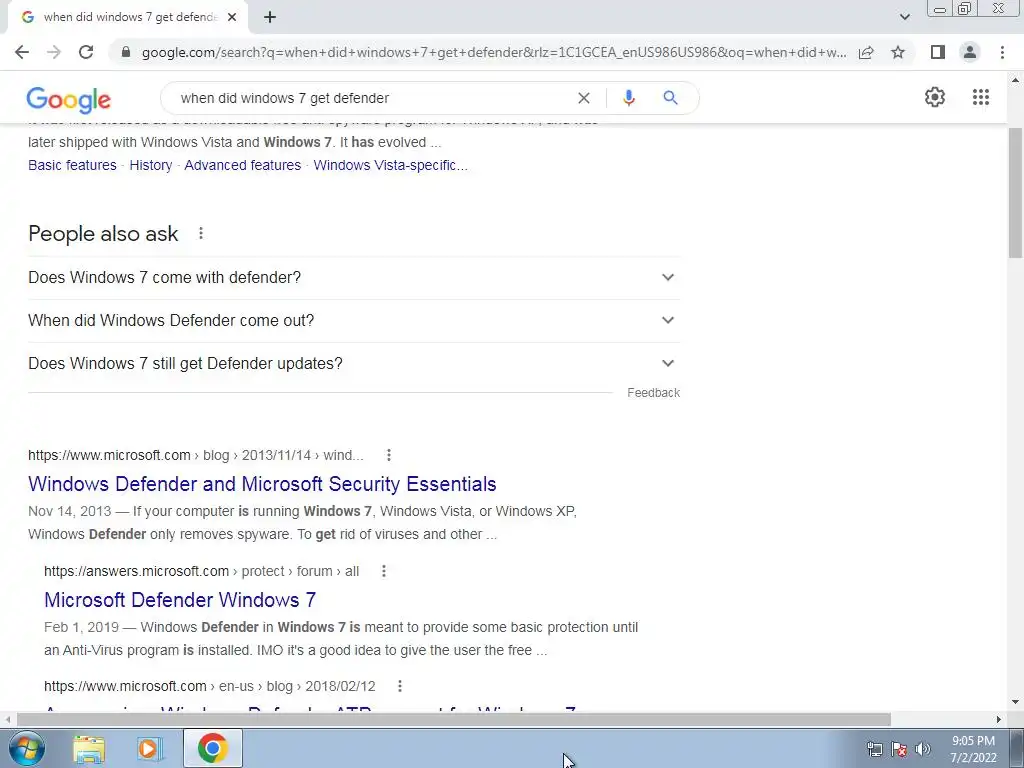Open Windows Explorer from taskbar
Viewport: 1024px width, 768px height.
pyautogui.click(x=89, y=749)
